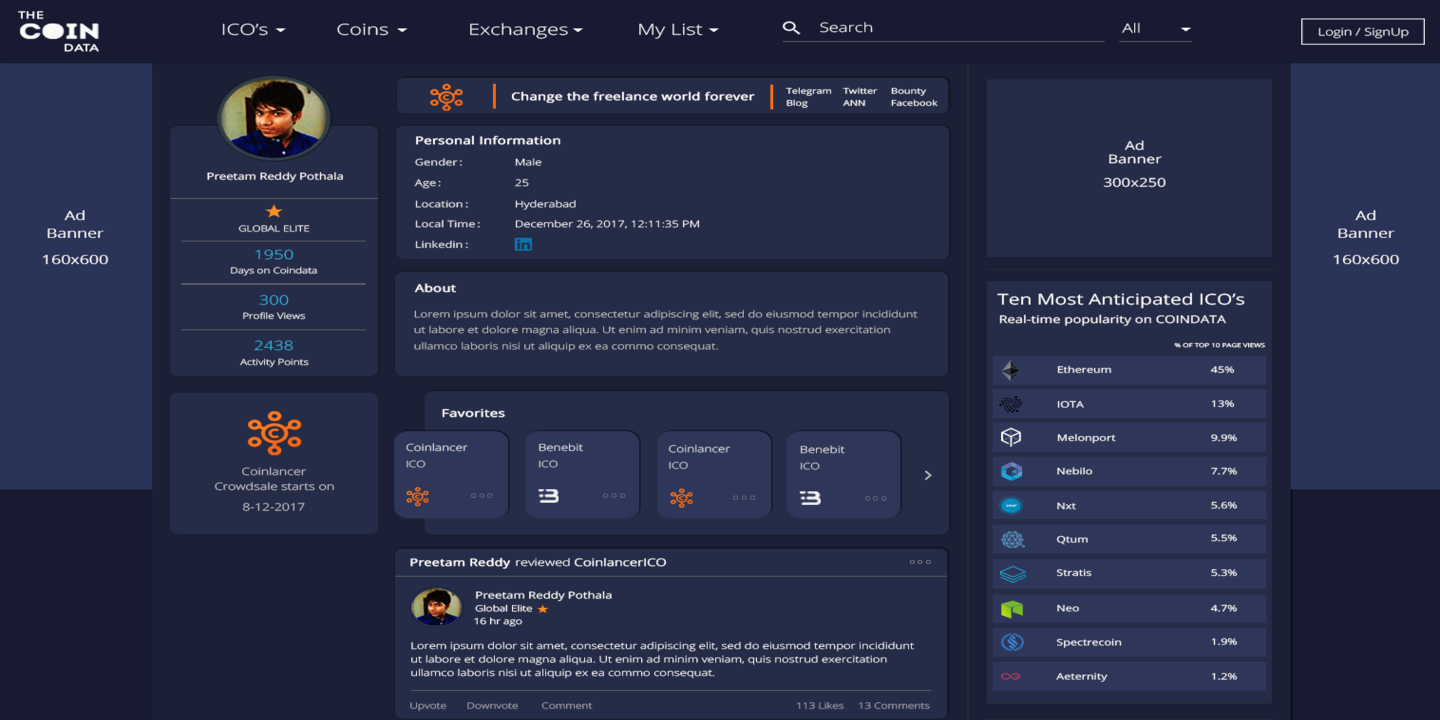The width and height of the screenshot is (1440, 720).
Task: Click the Ethereum name in the ICO list
Action: (x=1084, y=370)
